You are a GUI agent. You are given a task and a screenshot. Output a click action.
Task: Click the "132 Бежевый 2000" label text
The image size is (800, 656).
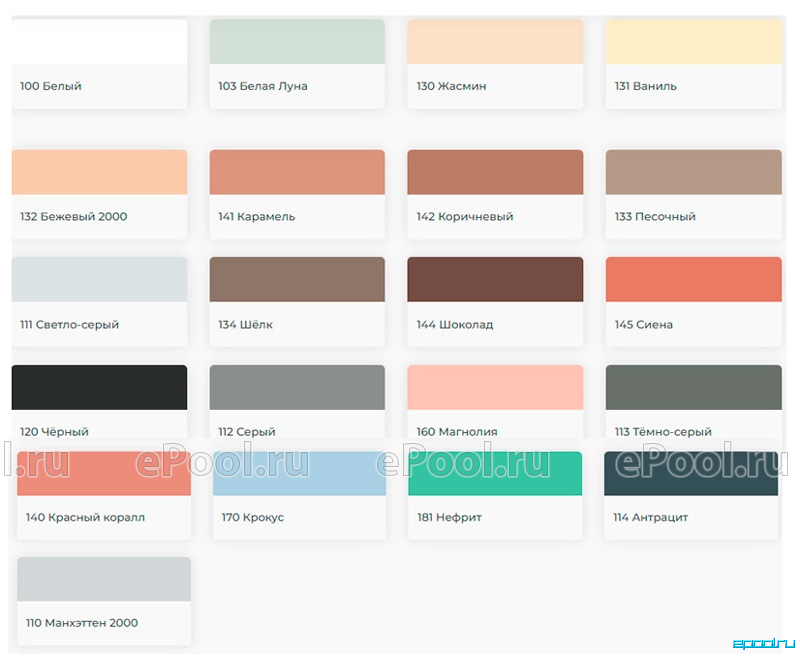pos(74,217)
